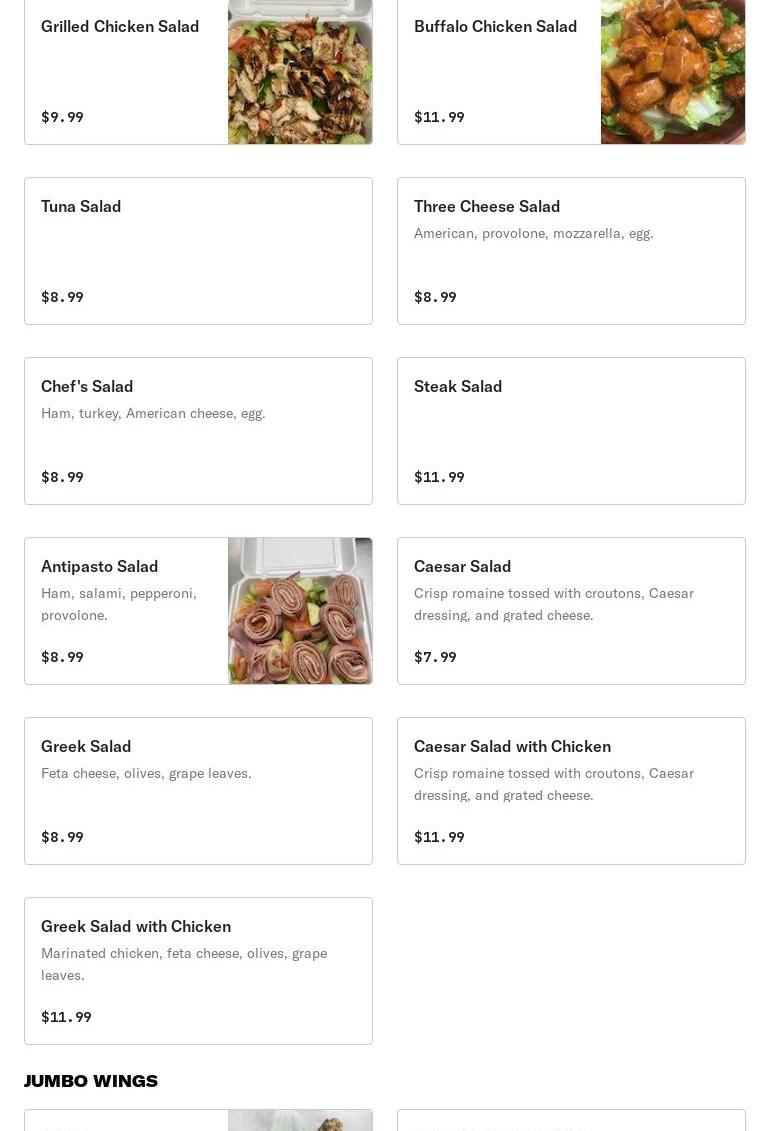This screenshot has width=770, height=1131.
Task: Click the Greek Salad feta description
Action: [146, 773]
